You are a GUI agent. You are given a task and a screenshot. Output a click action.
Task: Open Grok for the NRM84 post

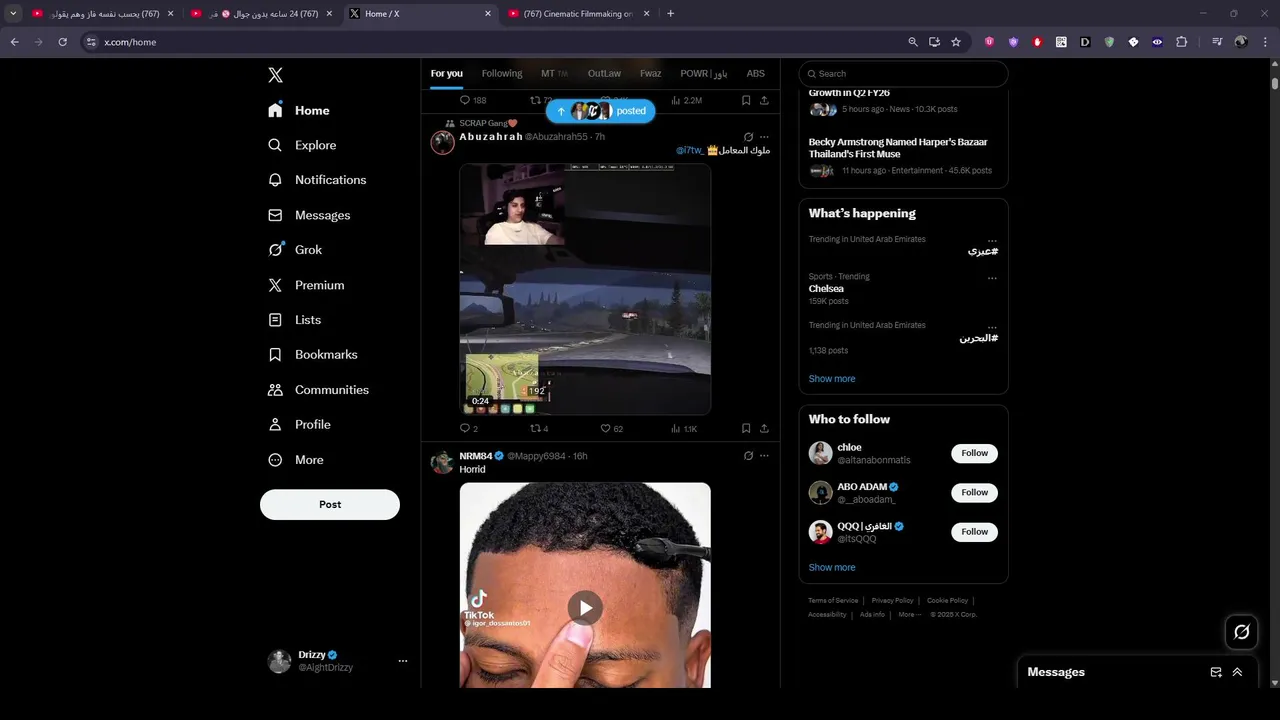pyautogui.click(x=748, y=456)
